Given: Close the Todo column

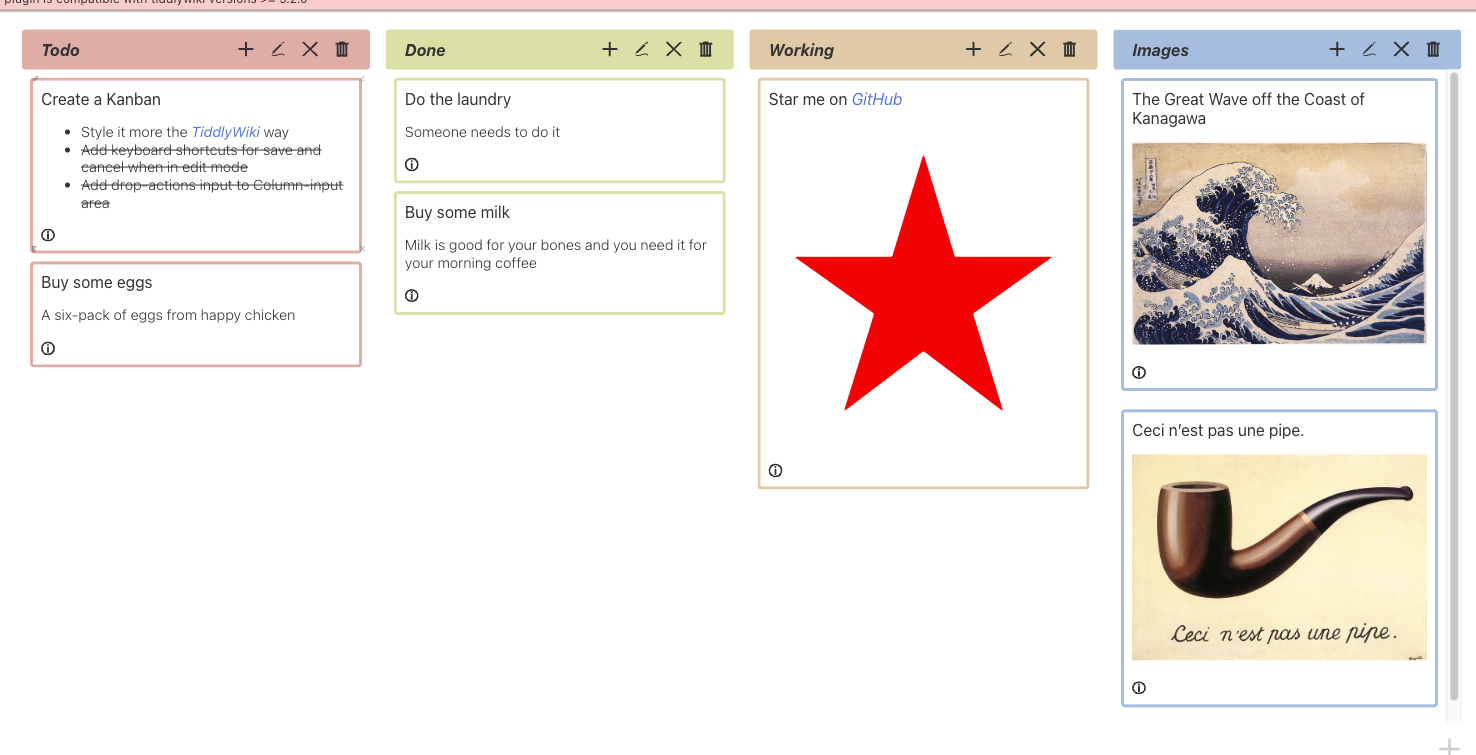Looking at the screenshot, I should (x=310, y=49).
